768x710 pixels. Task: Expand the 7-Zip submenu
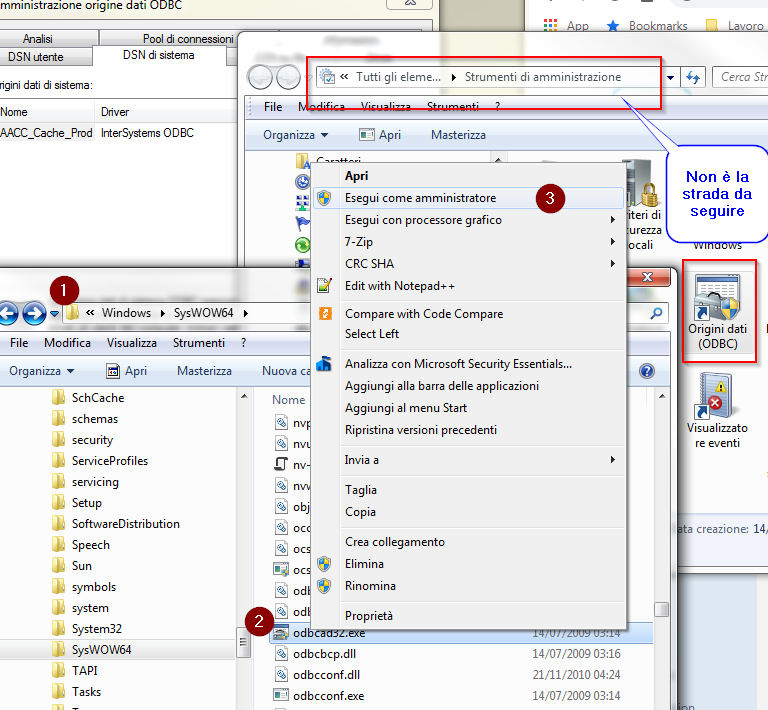[613, 241]
